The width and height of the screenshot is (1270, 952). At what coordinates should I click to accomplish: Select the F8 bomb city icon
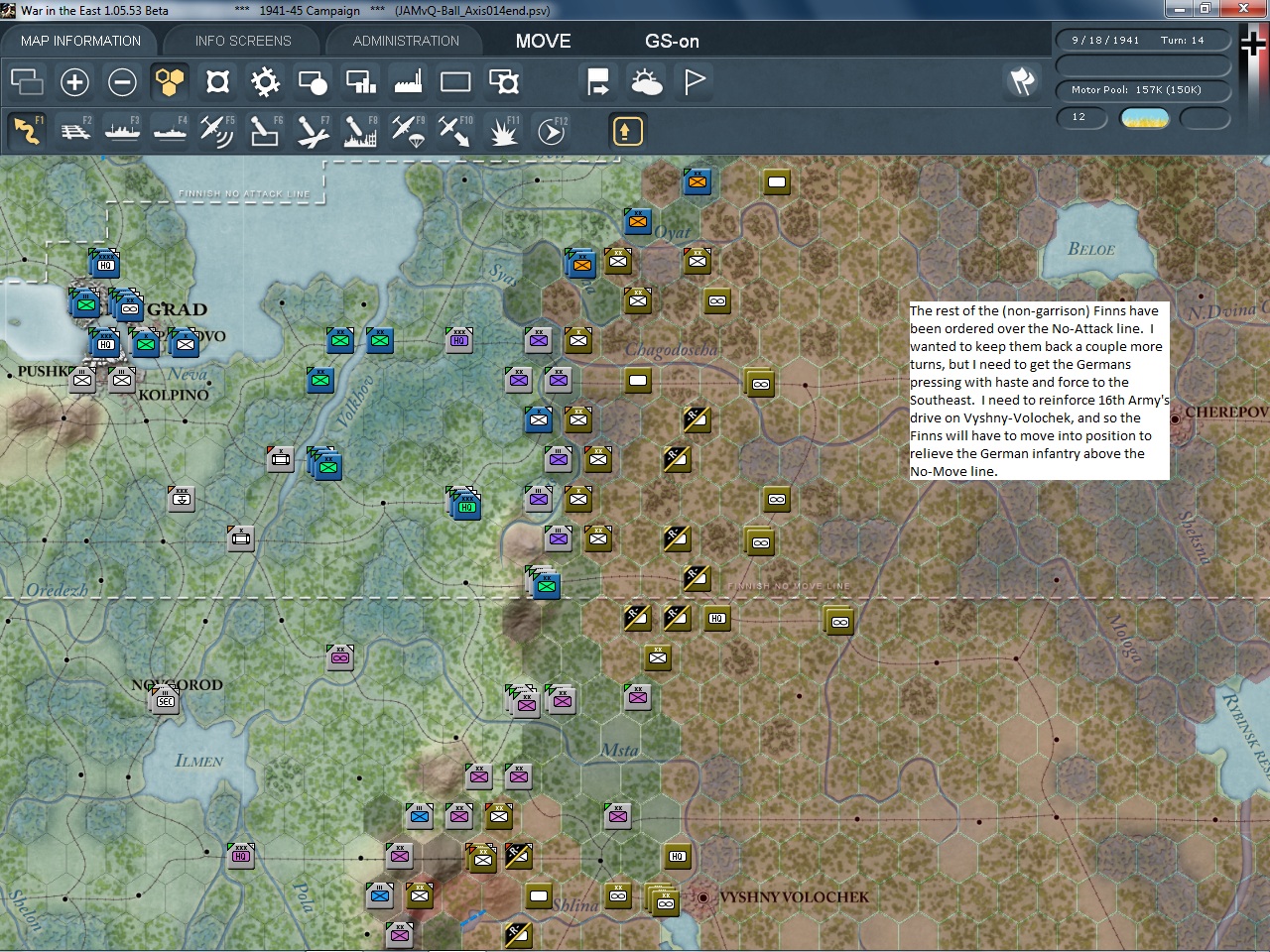point(360,131)
